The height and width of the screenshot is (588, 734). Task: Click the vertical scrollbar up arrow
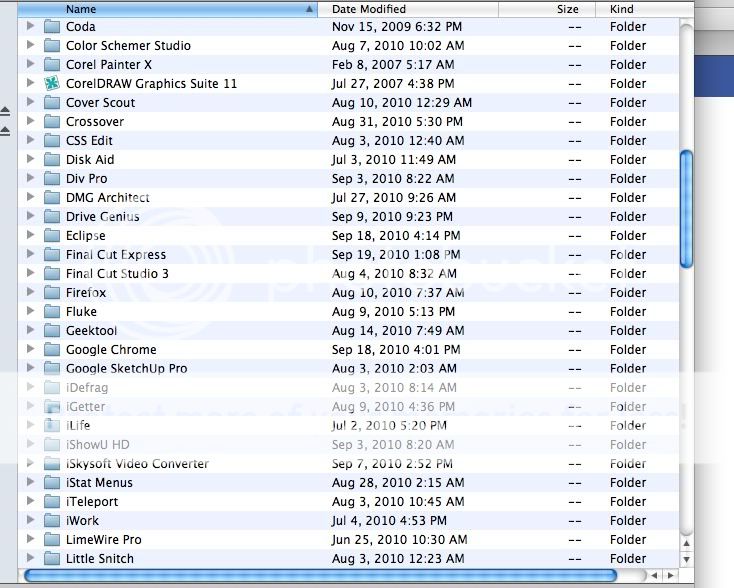[686, 544]
